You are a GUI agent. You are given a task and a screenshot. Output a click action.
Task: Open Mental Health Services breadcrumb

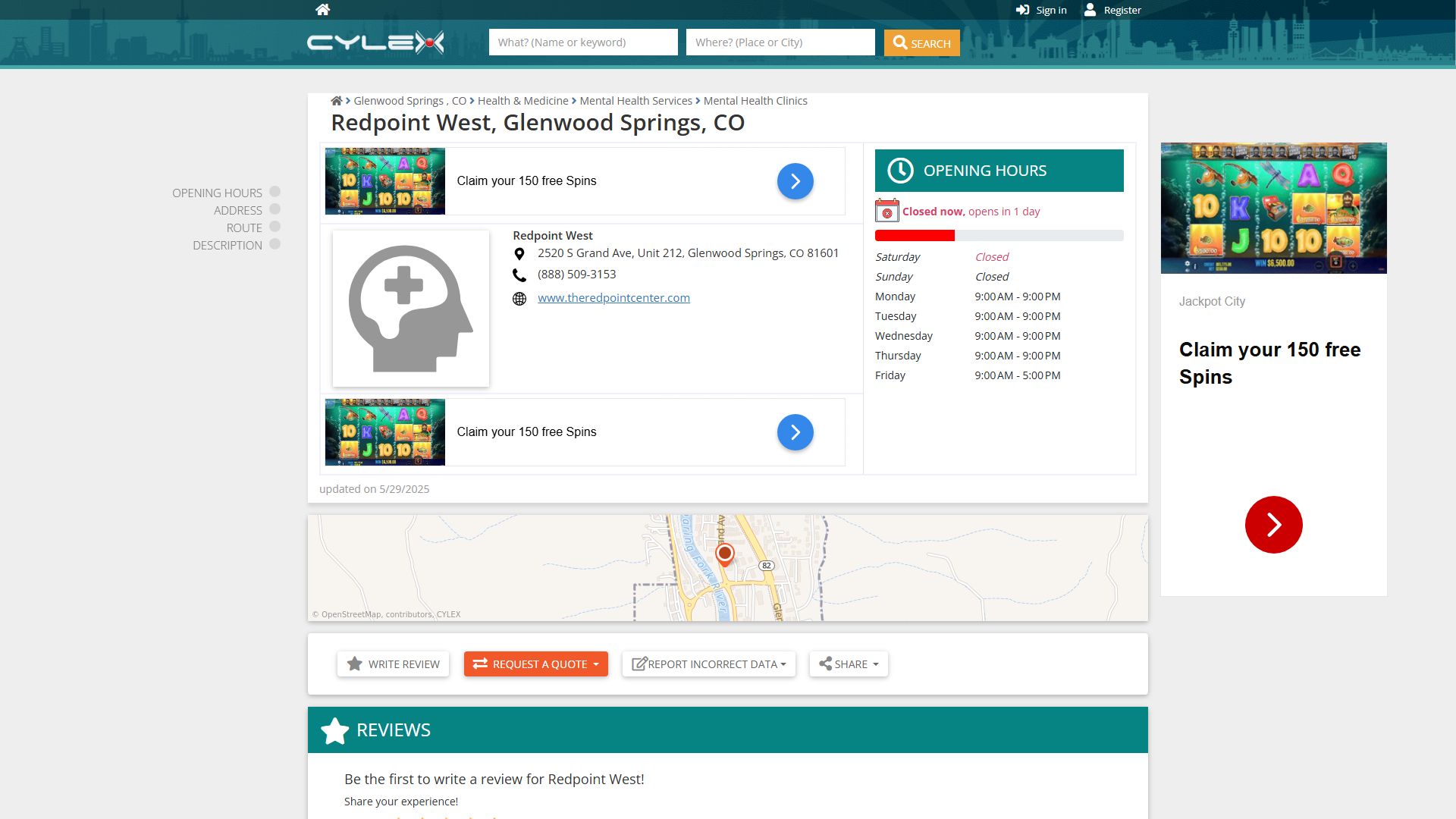point(636,101)
